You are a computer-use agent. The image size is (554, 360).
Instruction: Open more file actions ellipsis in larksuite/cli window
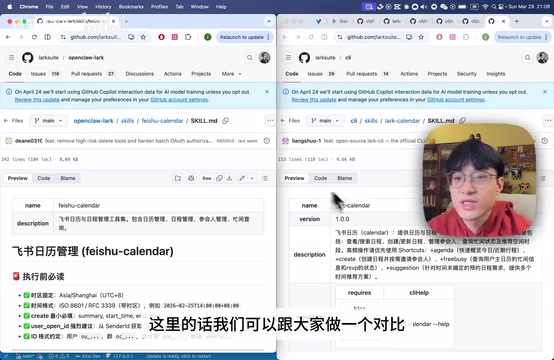pos(548,120)
